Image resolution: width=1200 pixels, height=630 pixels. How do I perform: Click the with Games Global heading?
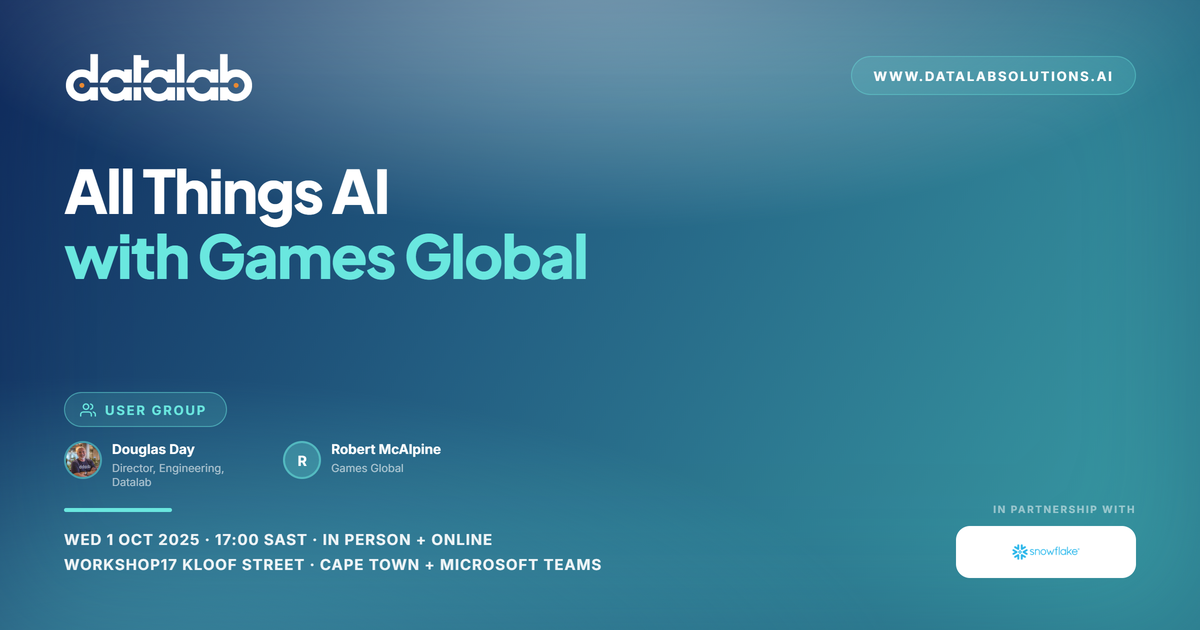pos(325,258)
